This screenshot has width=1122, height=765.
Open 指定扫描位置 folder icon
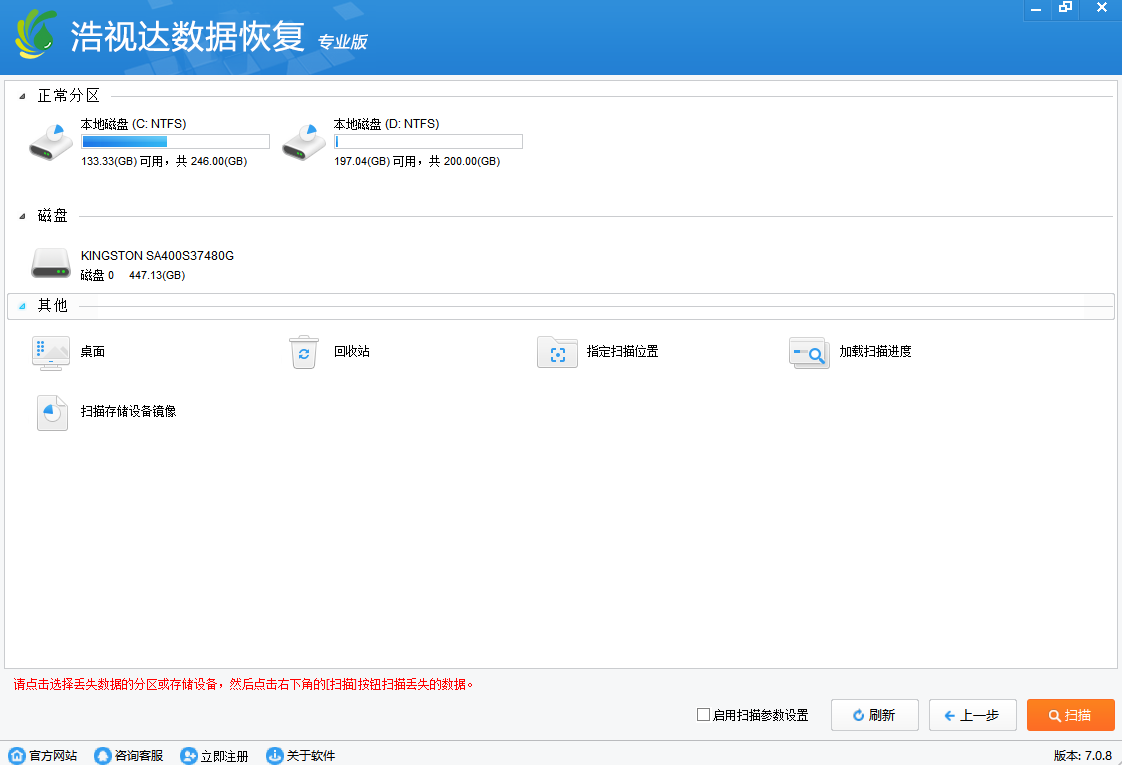pos(557,353)
